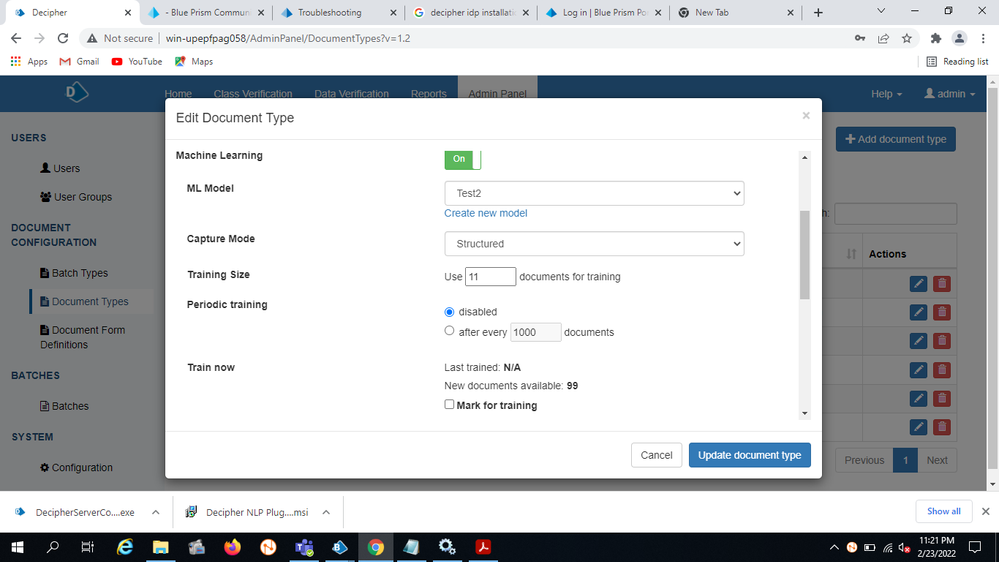
Task: Open the ML Model dropdown showing Test2
Action: pyautogui.click(x=594, y=193)
